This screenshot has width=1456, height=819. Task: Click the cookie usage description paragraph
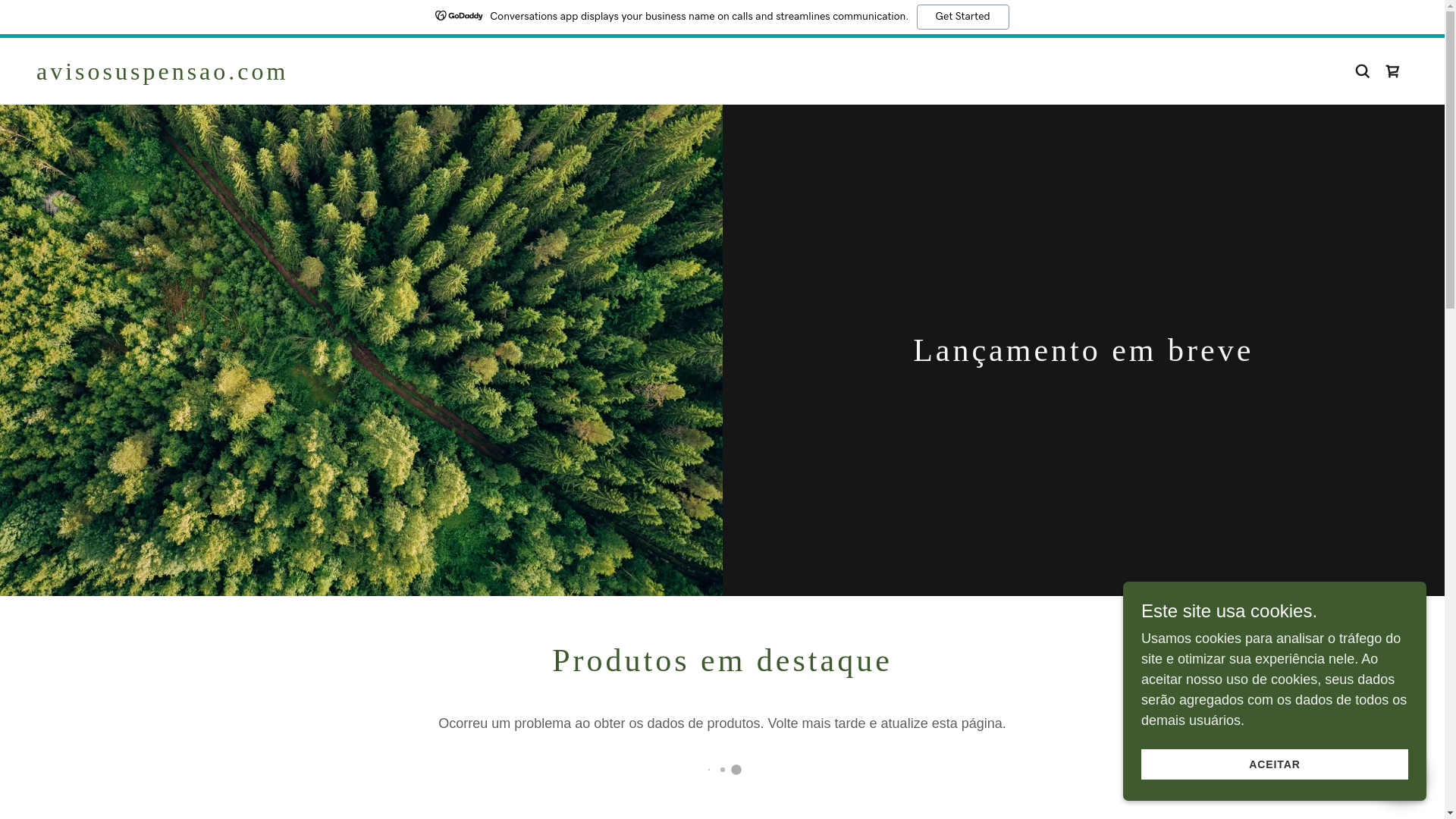(x=1273, y=679)
